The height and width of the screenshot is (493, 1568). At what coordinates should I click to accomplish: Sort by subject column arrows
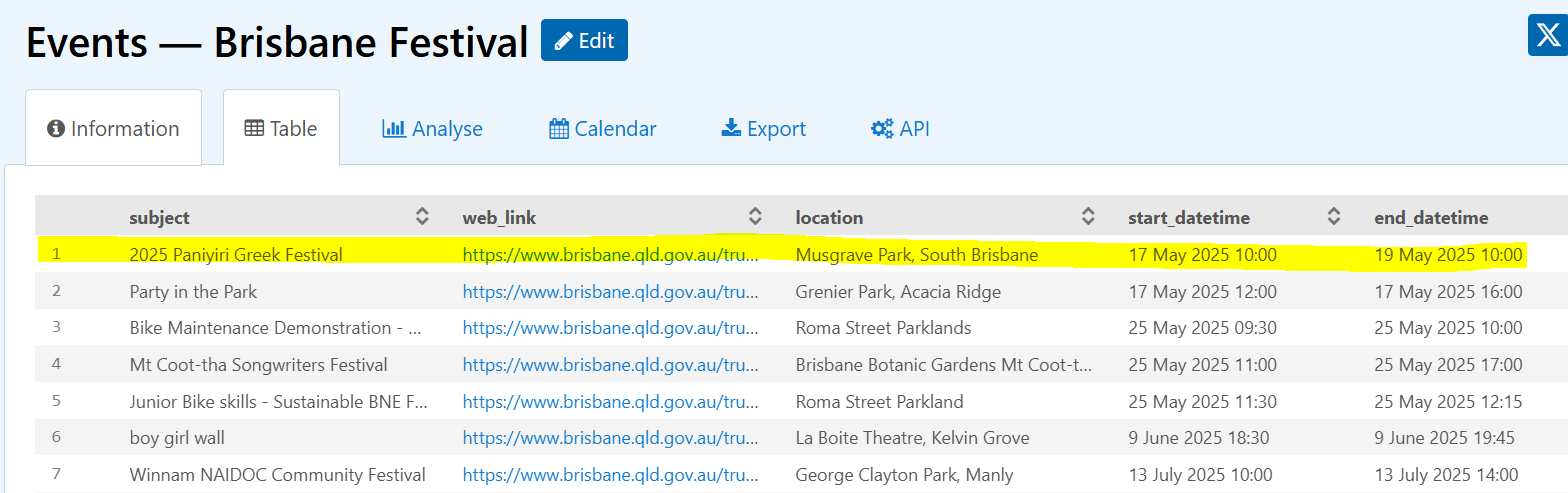[422, 216]
